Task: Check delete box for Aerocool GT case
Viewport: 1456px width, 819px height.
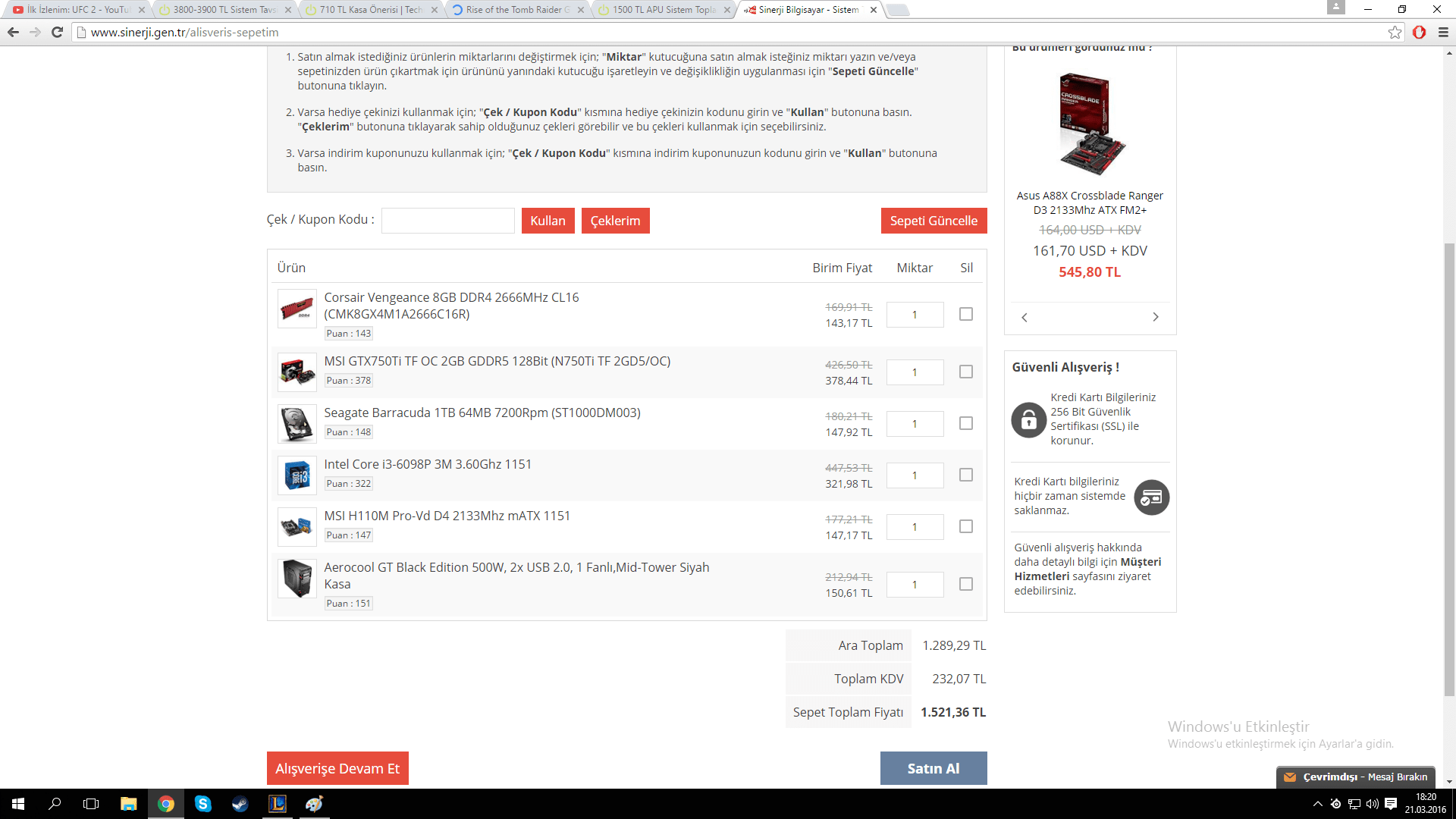Action: coord(965,584)
